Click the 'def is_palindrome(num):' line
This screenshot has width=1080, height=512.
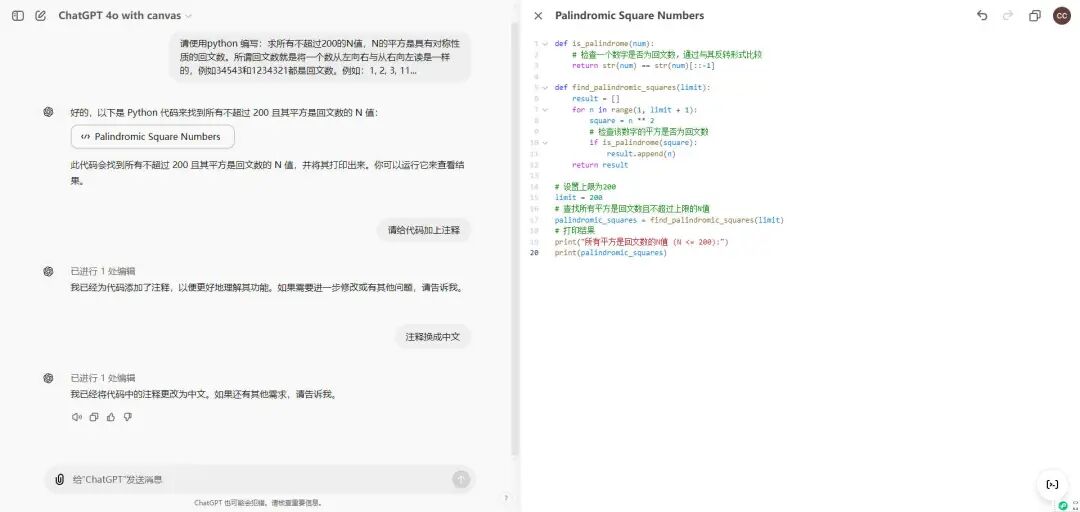click(604, 43)
